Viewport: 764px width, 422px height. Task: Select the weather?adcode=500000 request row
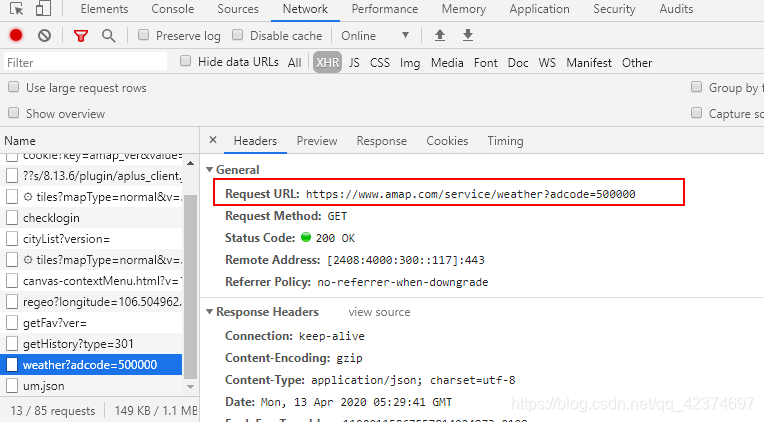[x=92, y=364]
